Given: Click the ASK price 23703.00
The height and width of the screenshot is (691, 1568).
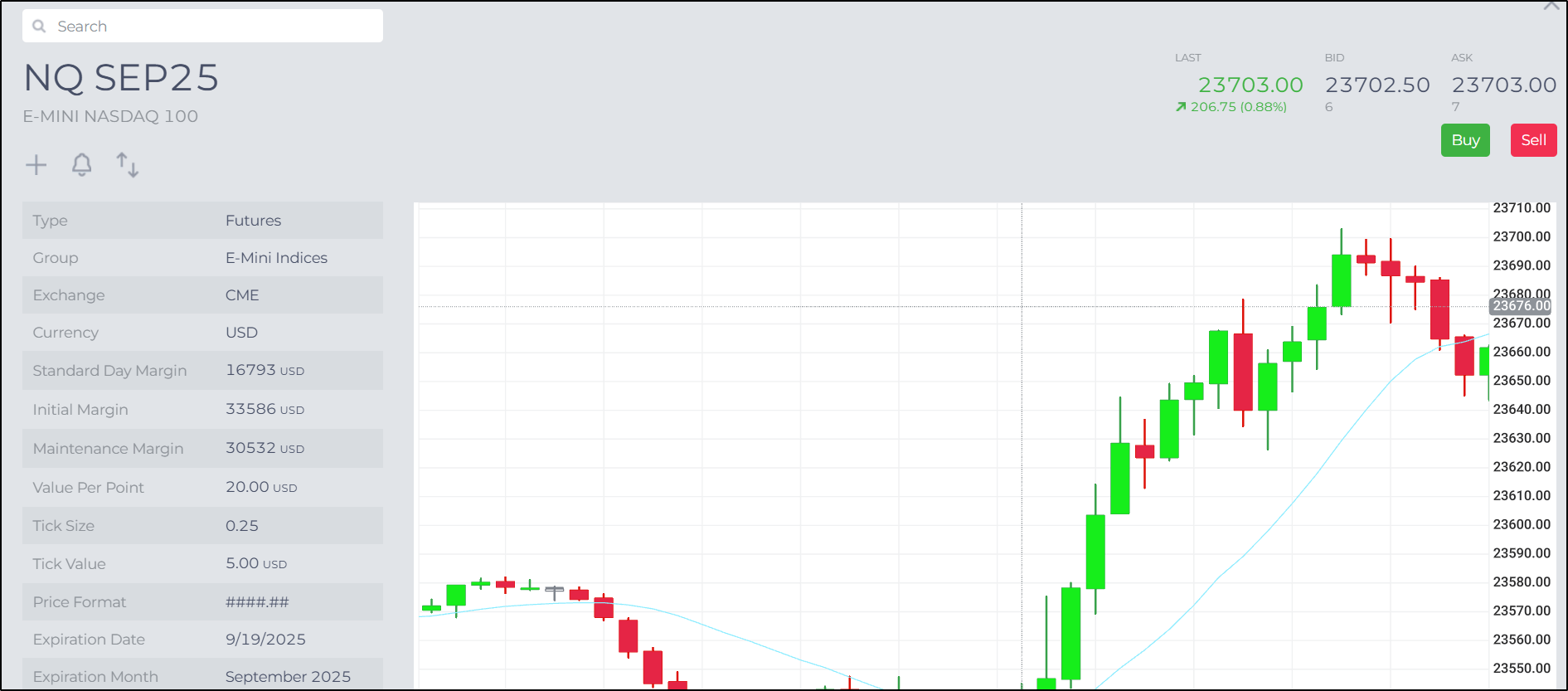Looking at the screenshot, I should [x=1504, y=85].
